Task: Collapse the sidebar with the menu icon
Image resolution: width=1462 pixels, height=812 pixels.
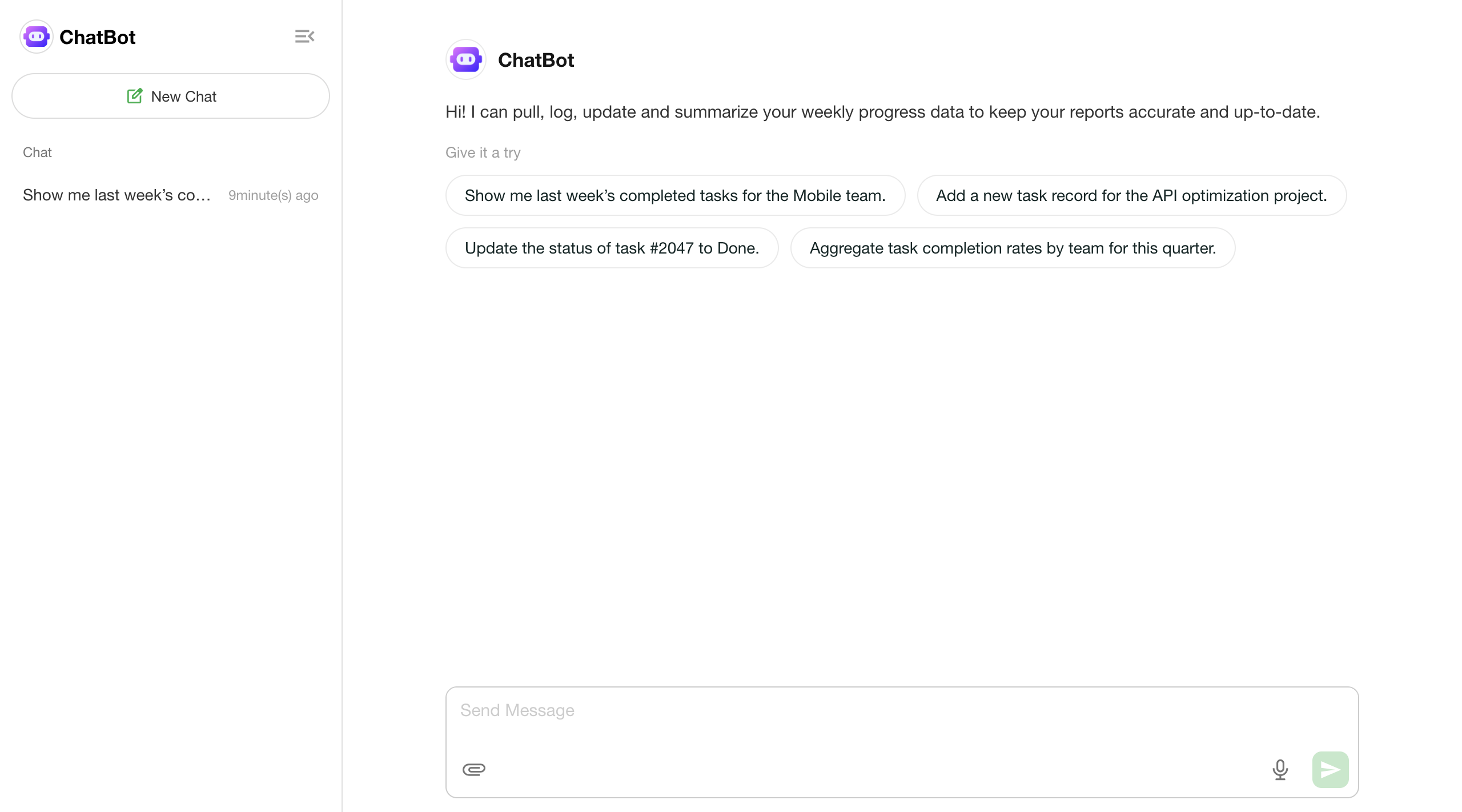Action: pyautogui.click(x=304, y=37)
